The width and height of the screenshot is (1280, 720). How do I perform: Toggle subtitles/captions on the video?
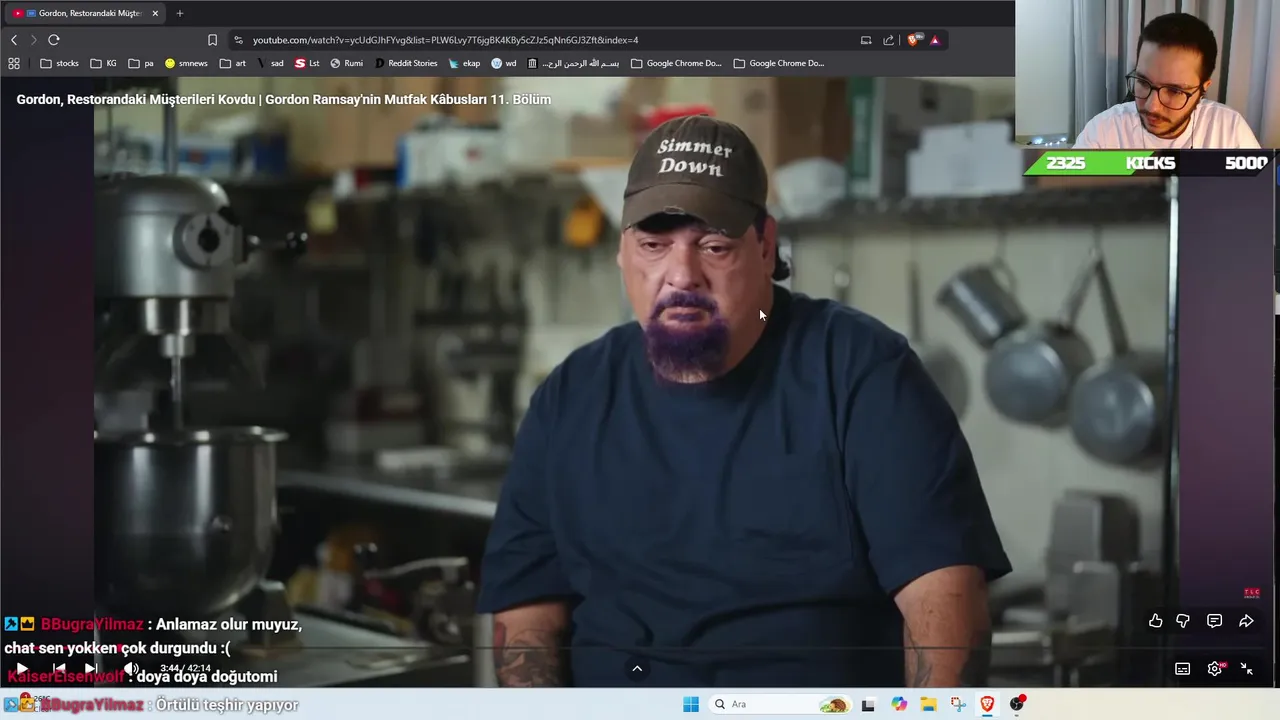pyautogui.click(x=1183, y=669)
